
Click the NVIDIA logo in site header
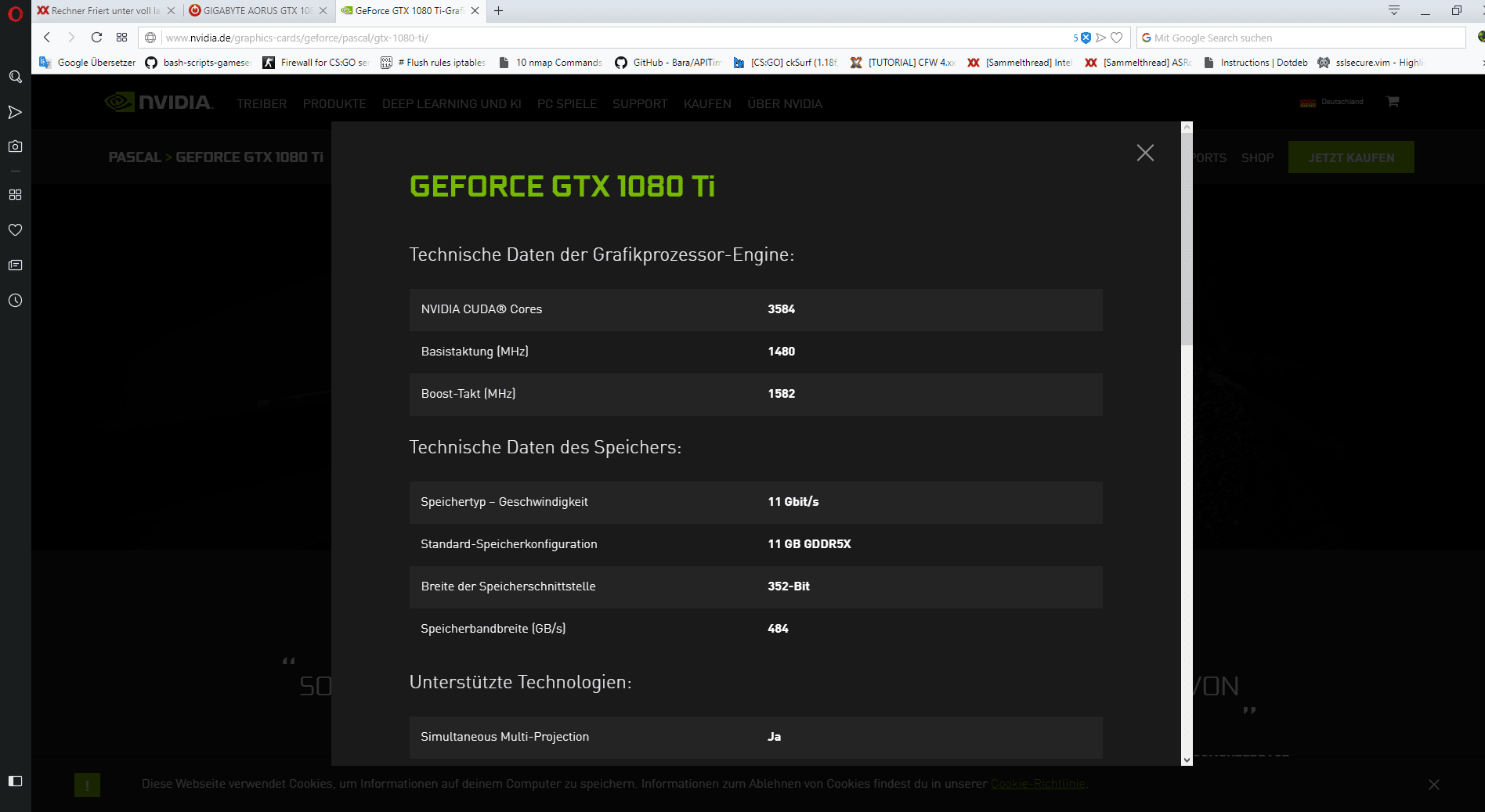click(159, 103)
